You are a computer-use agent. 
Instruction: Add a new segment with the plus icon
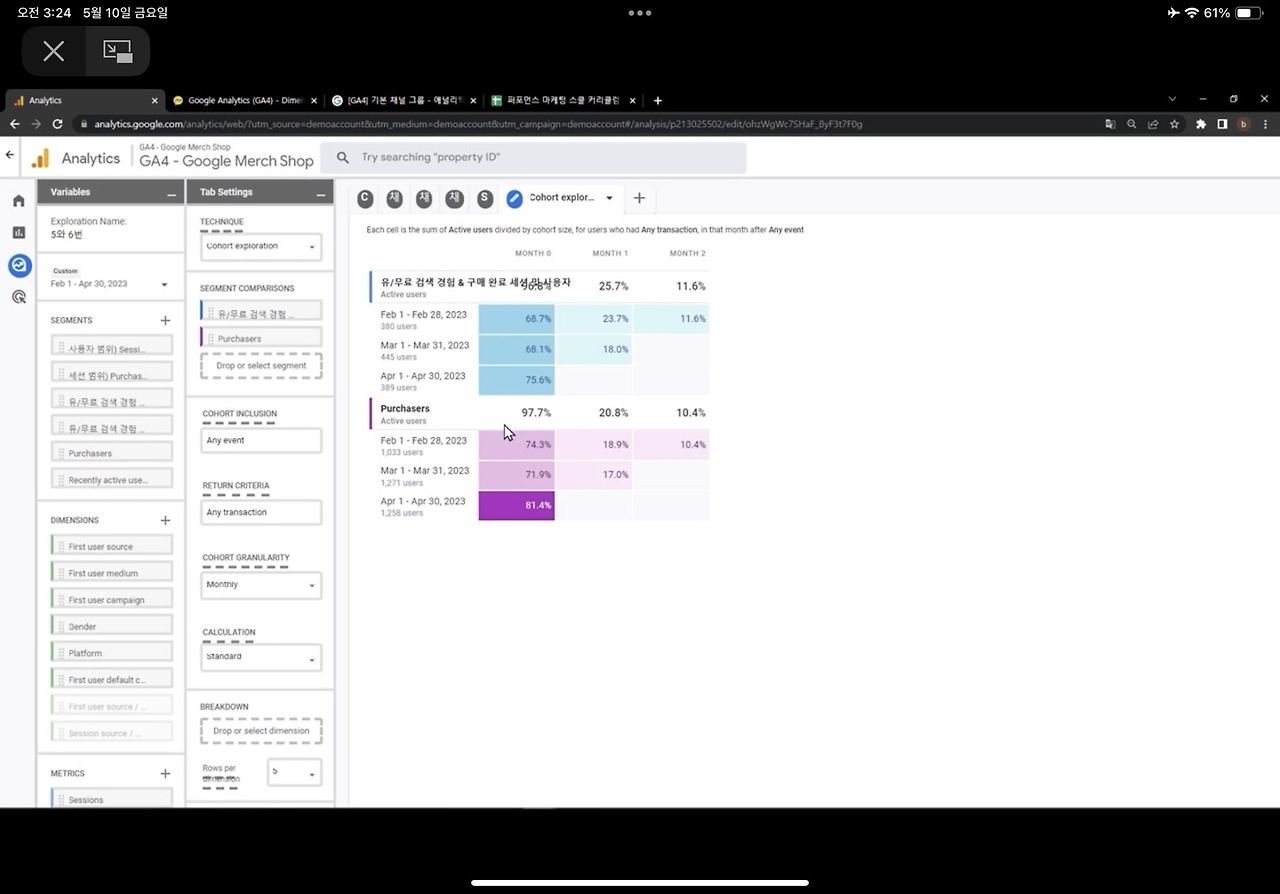coord(165,320)
